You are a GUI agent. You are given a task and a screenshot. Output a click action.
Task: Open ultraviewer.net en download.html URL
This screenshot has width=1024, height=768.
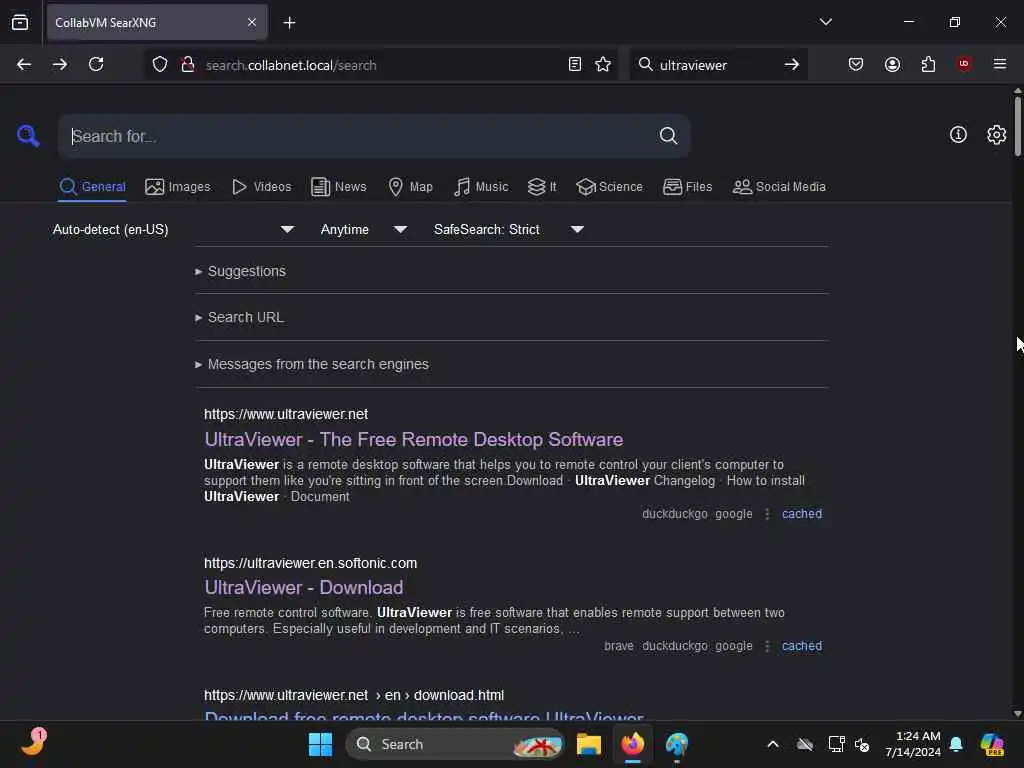354,696
